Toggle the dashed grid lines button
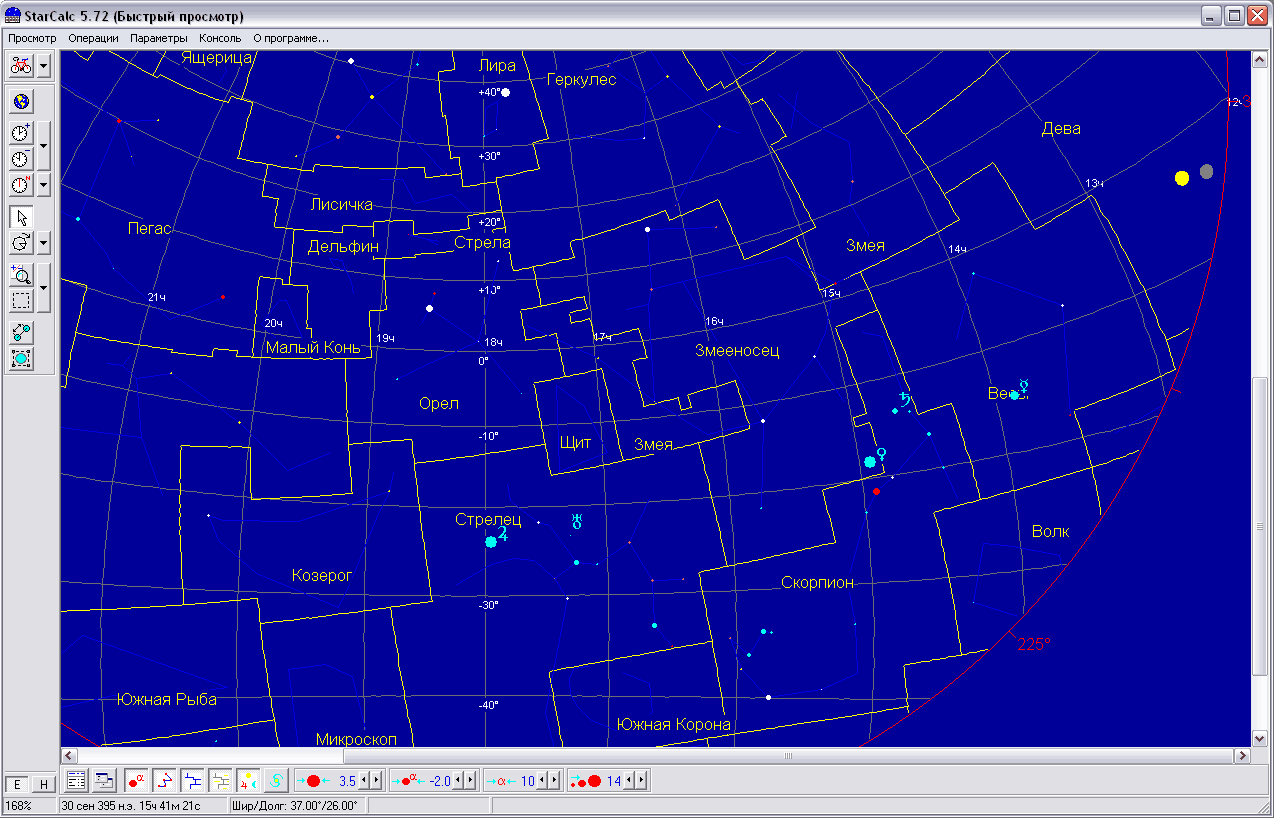 tap(221, 780)
